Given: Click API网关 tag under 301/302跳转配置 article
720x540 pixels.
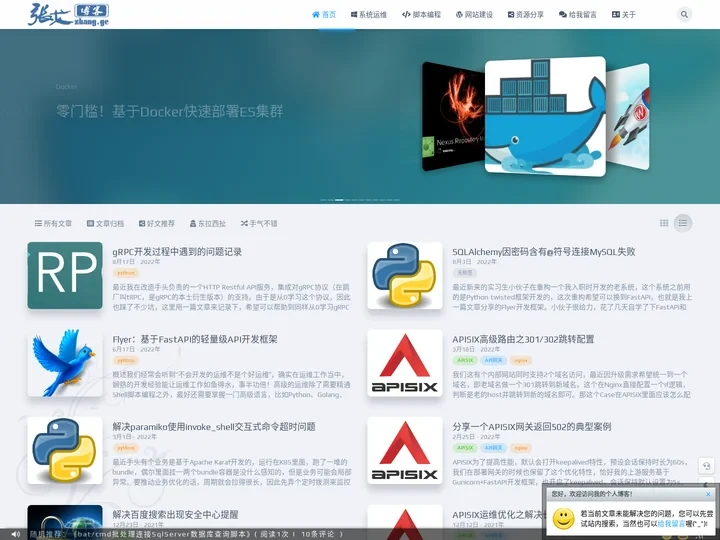Looking at the screenshot, I should coord(494,360).
